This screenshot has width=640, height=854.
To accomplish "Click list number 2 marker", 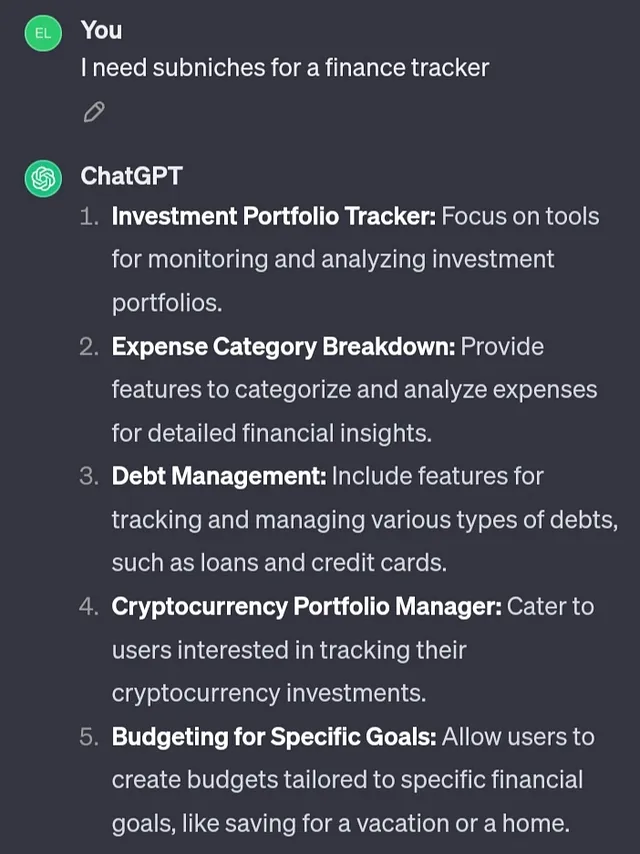I will (89, 347).
